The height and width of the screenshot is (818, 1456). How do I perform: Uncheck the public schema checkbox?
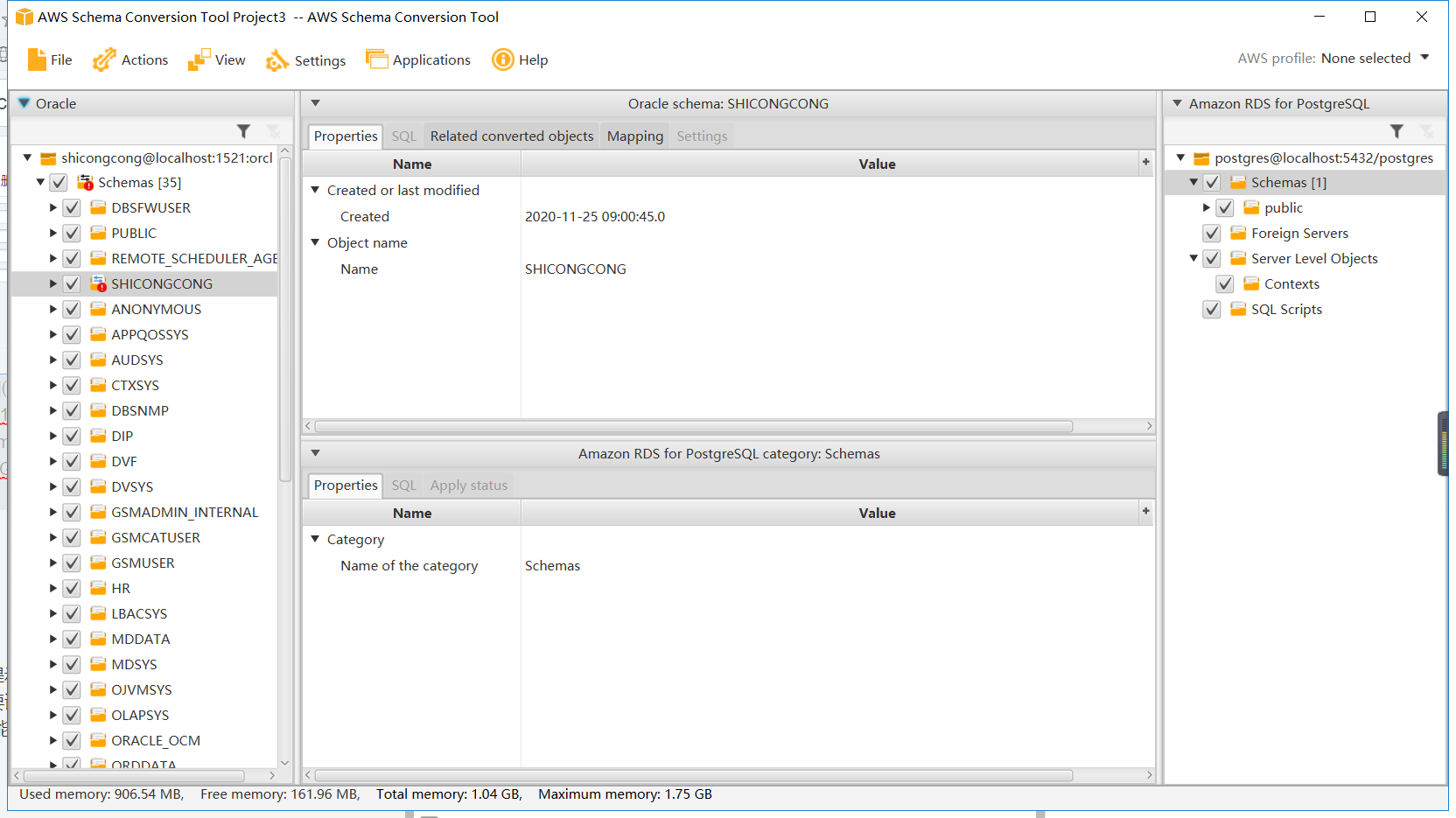click(x=1225, y=208)
